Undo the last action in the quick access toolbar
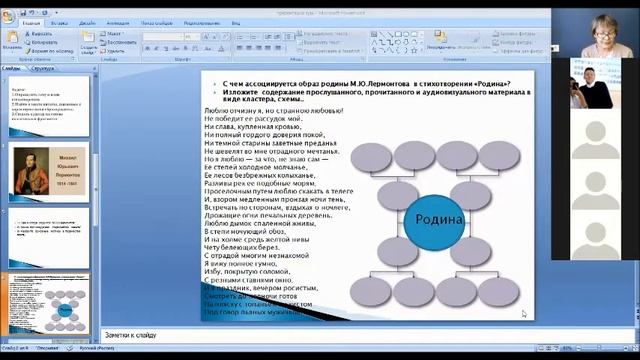 point(33,13)
